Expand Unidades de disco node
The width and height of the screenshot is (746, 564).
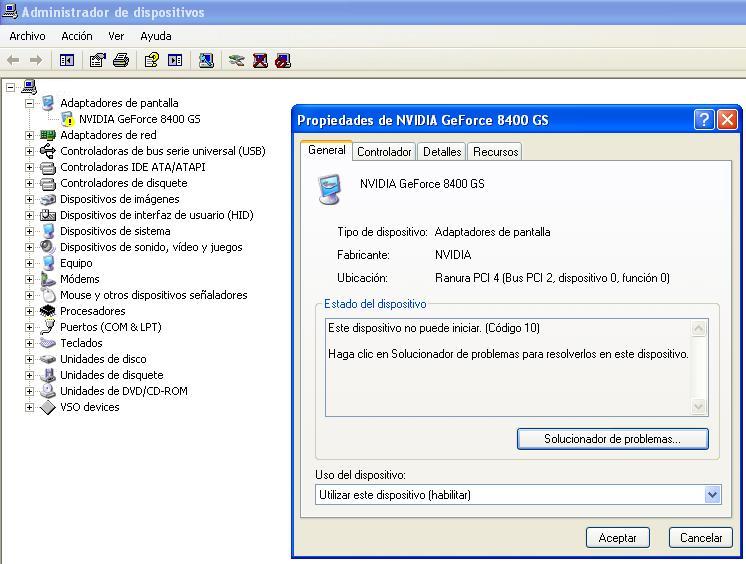click(29, 359)
